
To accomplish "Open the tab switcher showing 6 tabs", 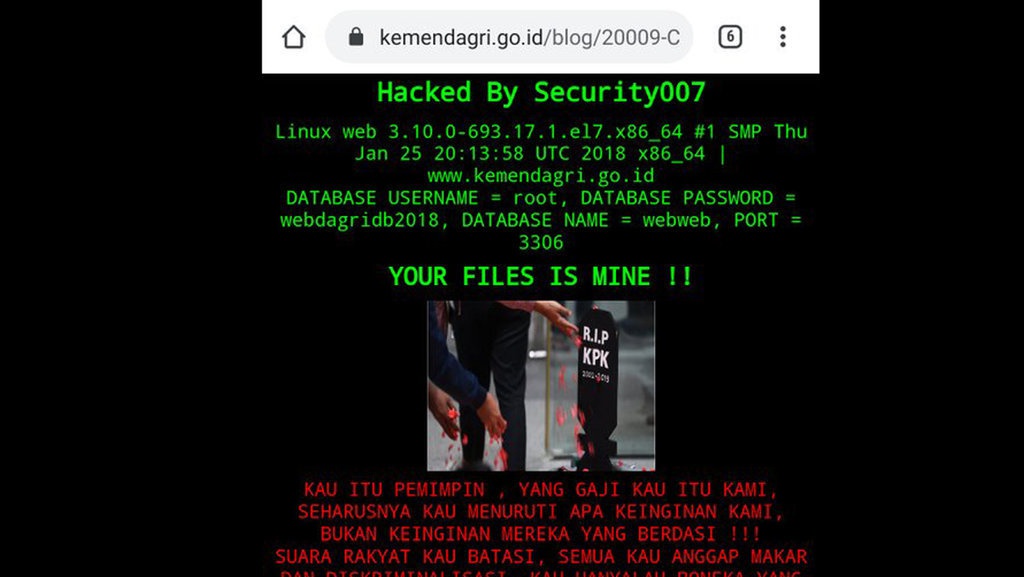I will (x=730, y=37).
